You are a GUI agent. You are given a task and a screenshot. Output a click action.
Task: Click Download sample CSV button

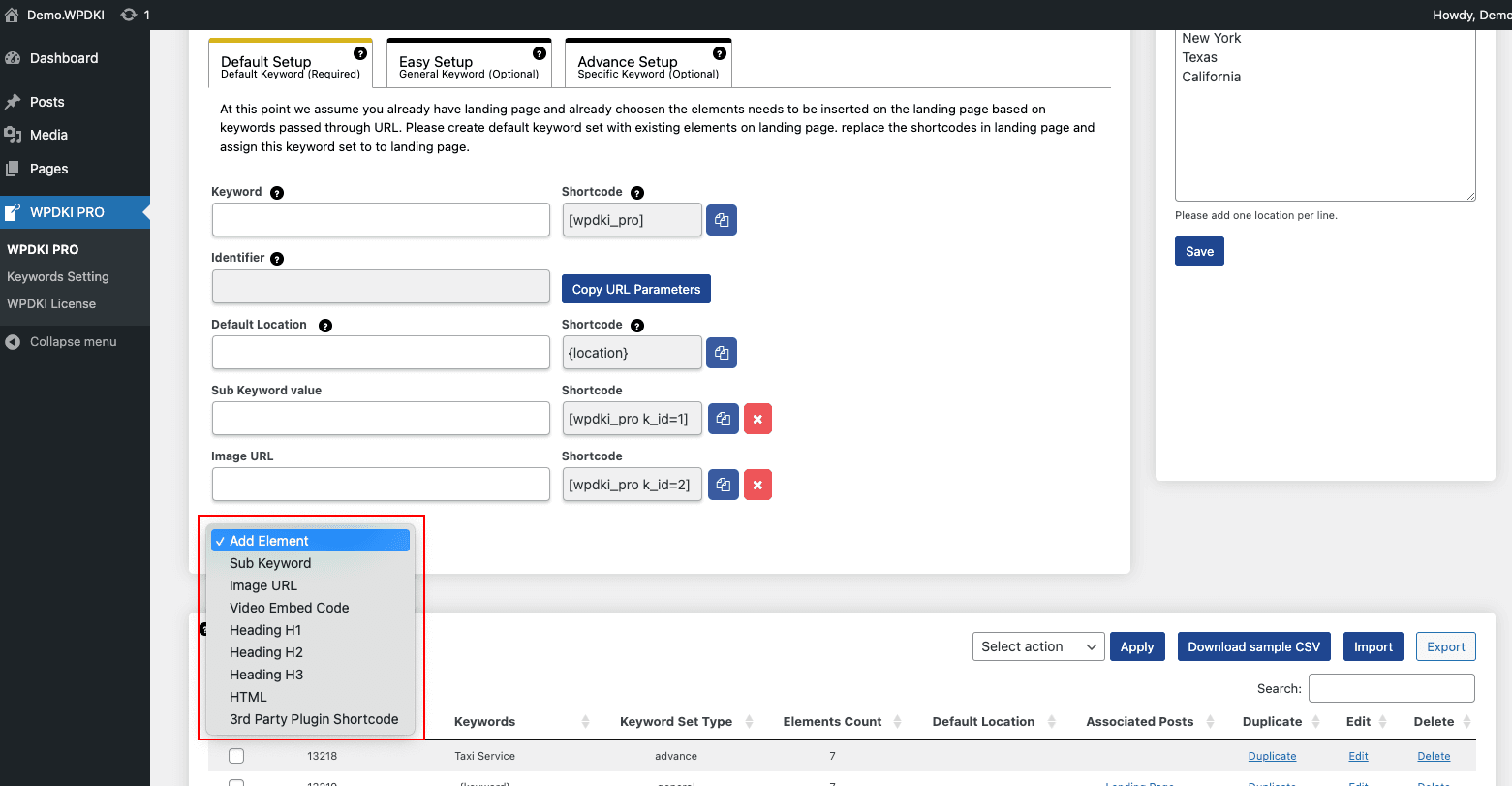tap(1254, 646)
